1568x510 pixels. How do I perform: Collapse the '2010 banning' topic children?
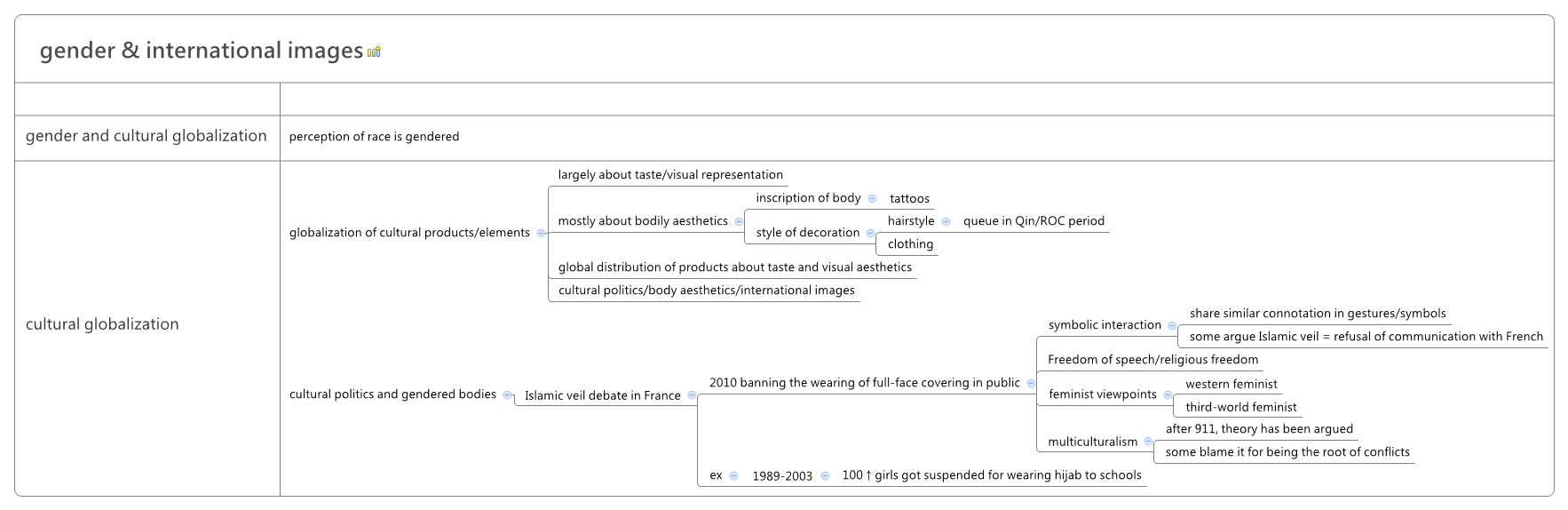click(x=1031, y=383)
